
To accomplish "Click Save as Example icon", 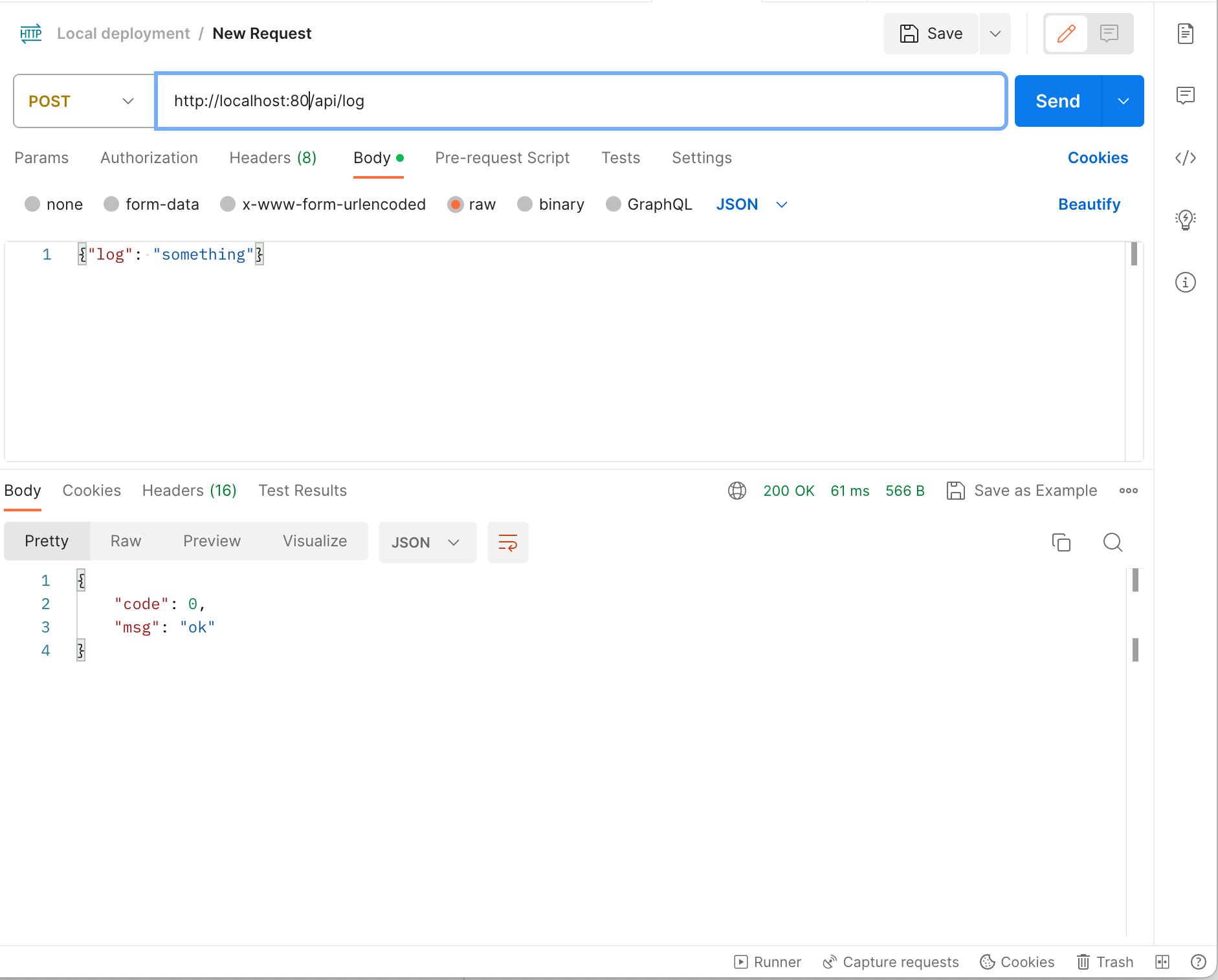I will click(x=956, y=491).
